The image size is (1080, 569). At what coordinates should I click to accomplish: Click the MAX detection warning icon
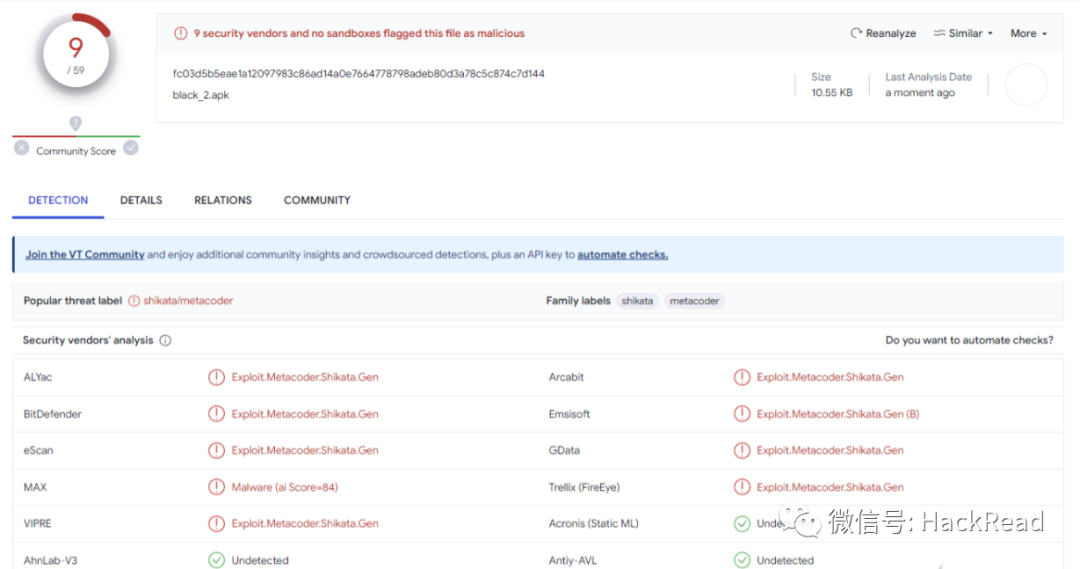tap(216, 487)
